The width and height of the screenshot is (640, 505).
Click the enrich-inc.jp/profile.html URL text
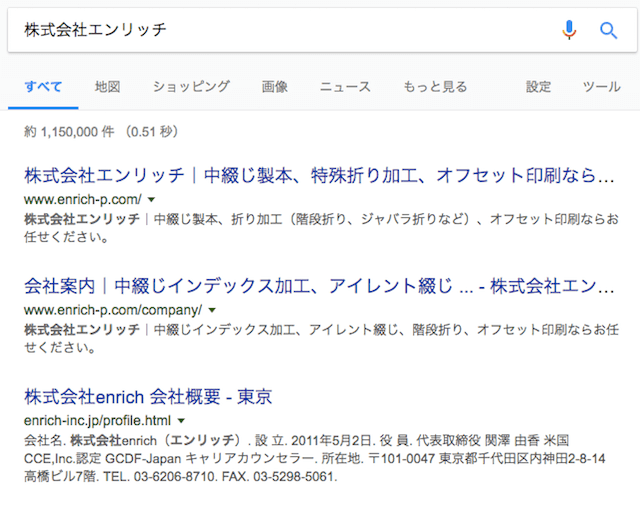[98, 420]
